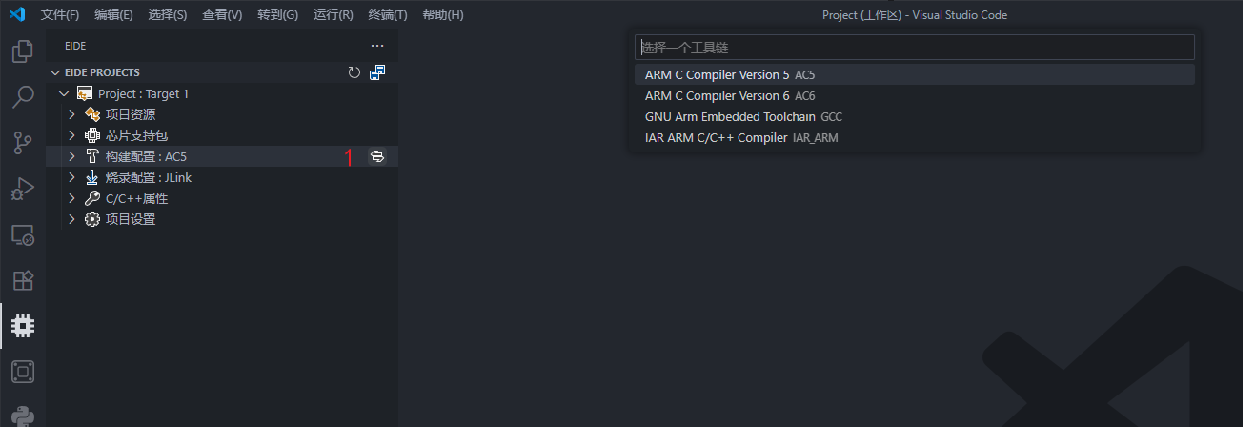Open EIDE panel more actions ellipsis
Viewport: 1243px width, 427px height.
point(377,46)
